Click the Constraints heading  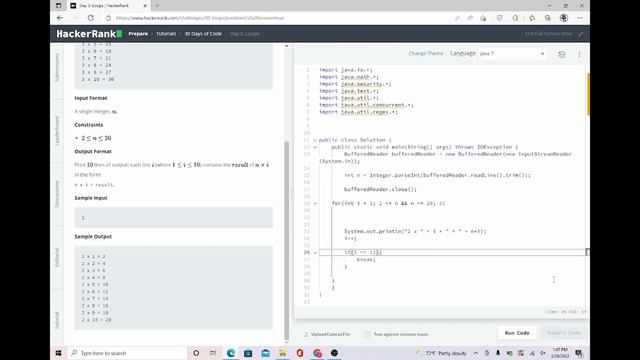[89, 125]
